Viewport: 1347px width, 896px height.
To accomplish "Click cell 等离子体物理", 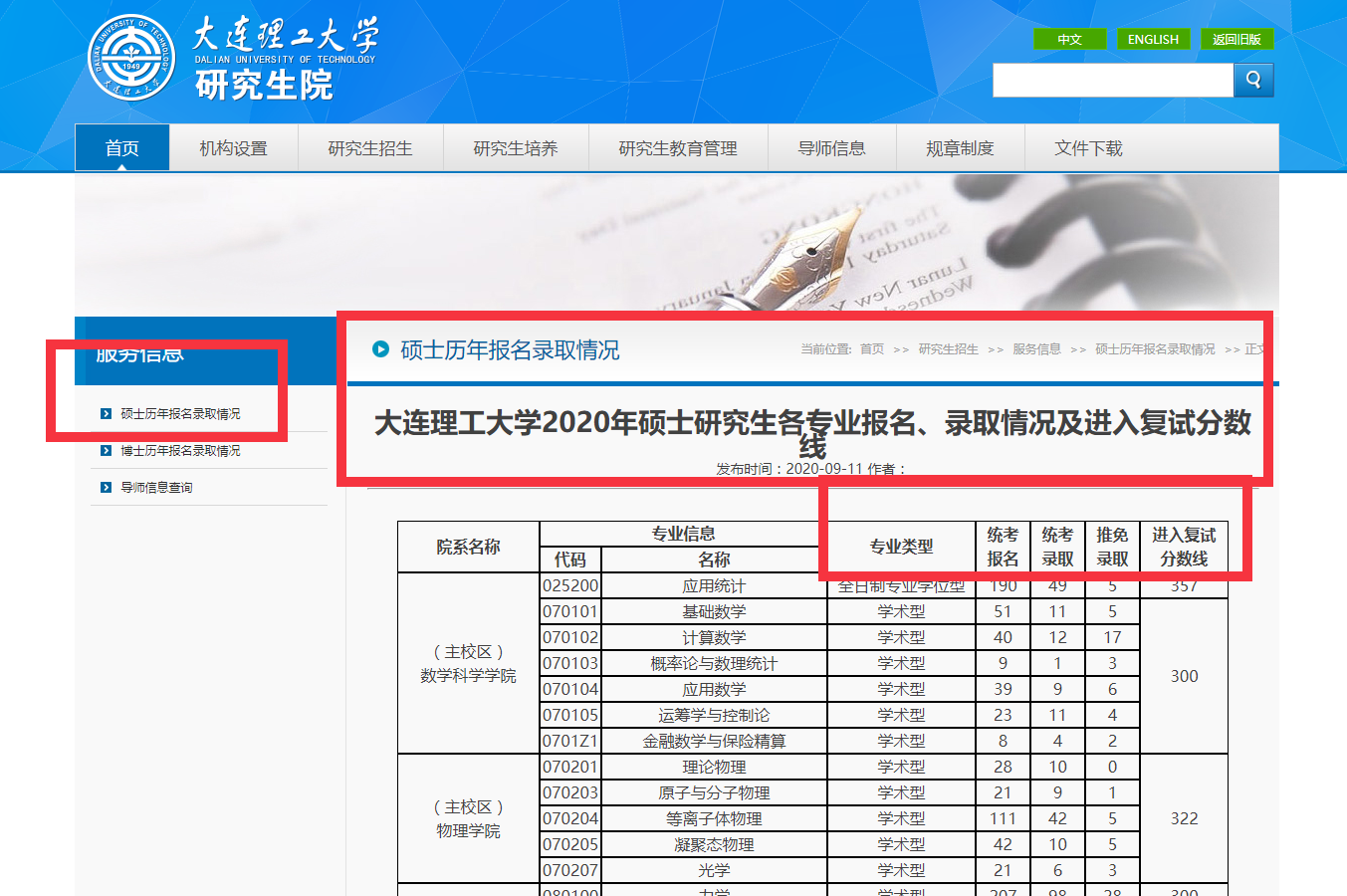I will pos(714,818).
